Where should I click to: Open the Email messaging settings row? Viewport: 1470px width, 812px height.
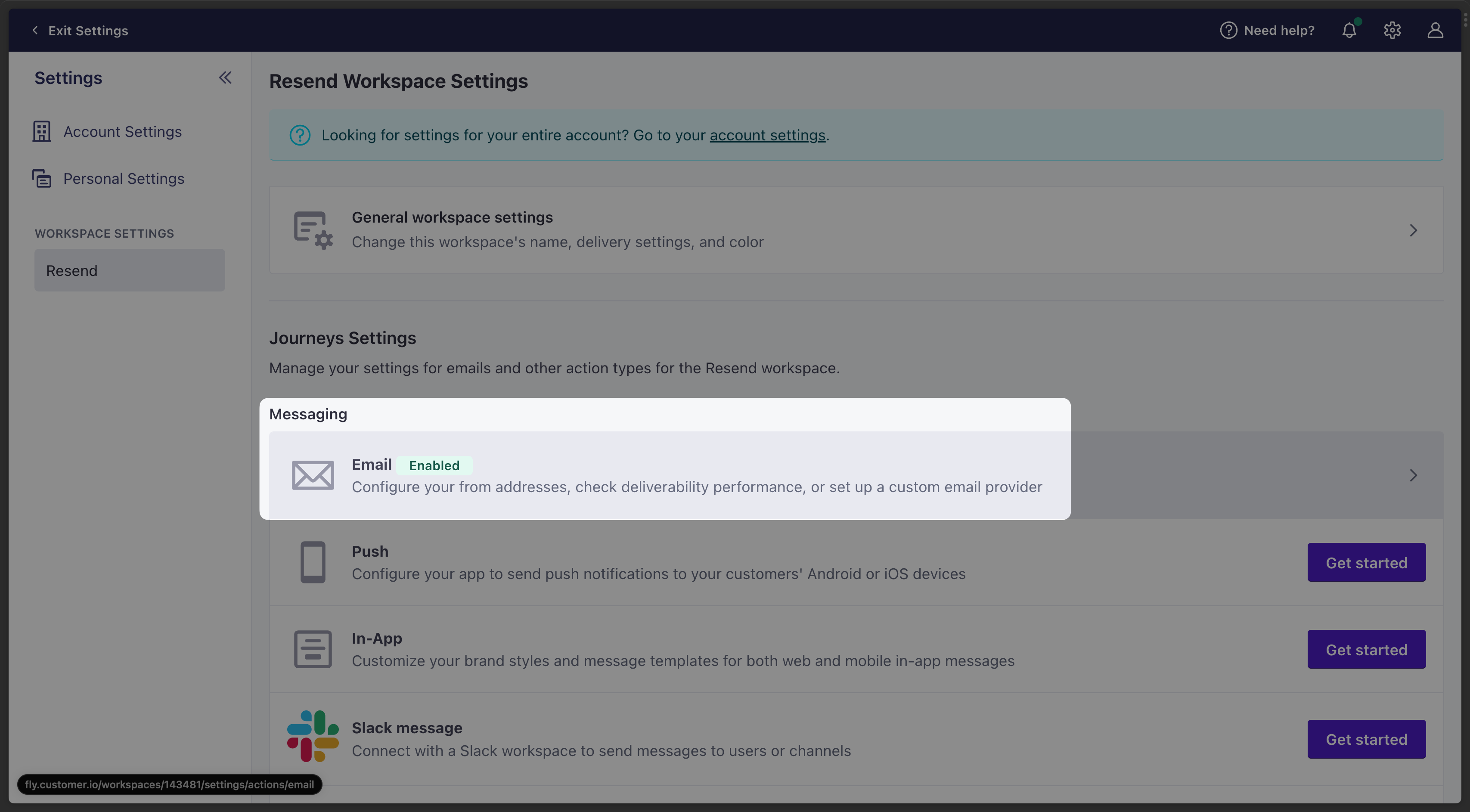(x=856, y=475)
